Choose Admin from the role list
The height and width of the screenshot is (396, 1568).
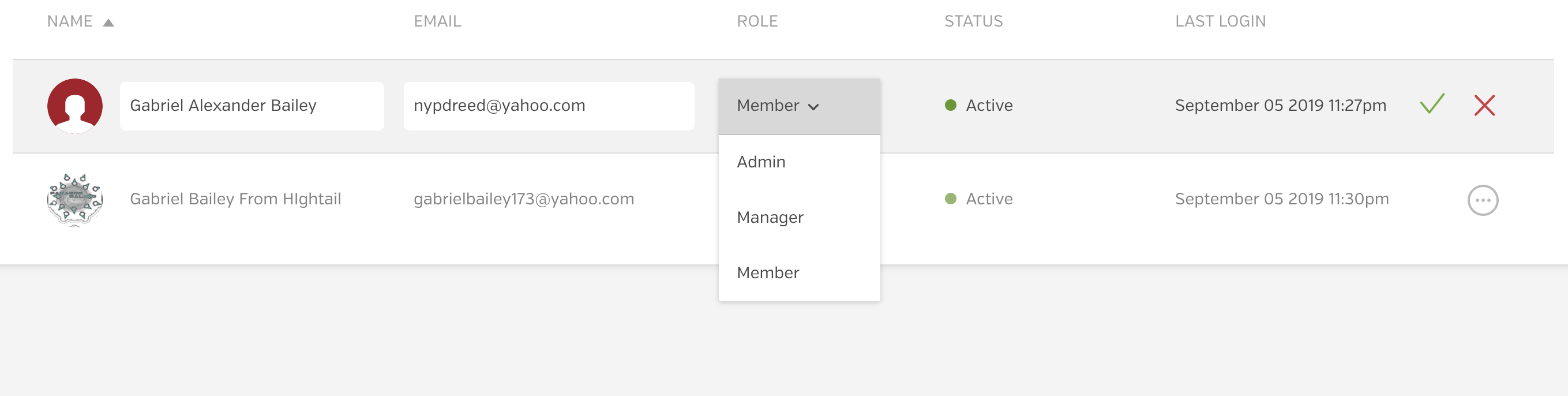[761, 162]
